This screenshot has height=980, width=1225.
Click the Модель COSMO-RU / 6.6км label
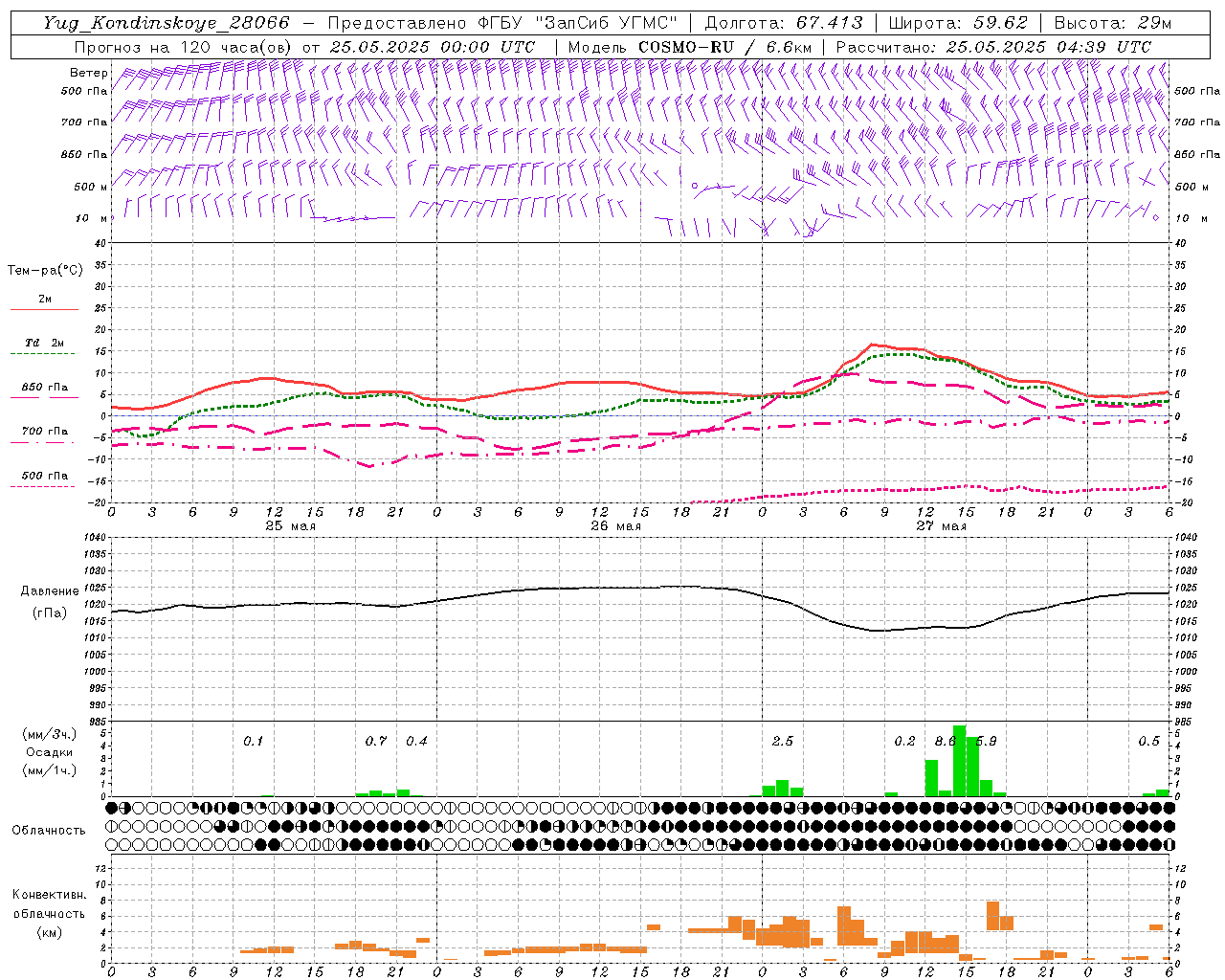pyautogui.click(x=690, y=47)
